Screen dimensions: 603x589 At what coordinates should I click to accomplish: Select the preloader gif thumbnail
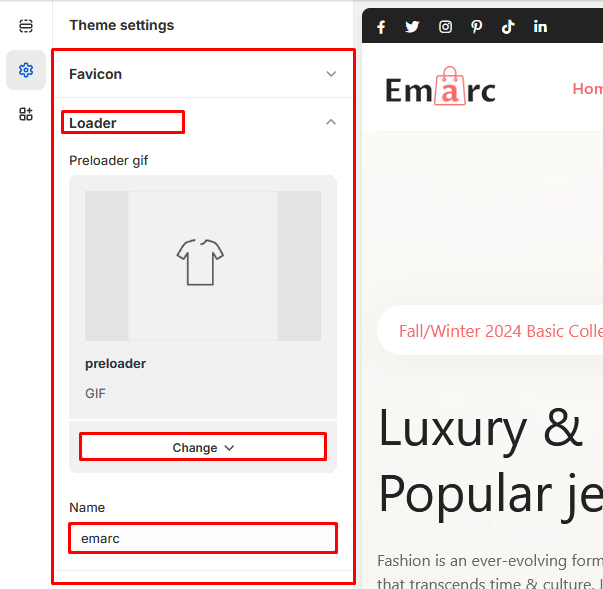pos(203,266)
